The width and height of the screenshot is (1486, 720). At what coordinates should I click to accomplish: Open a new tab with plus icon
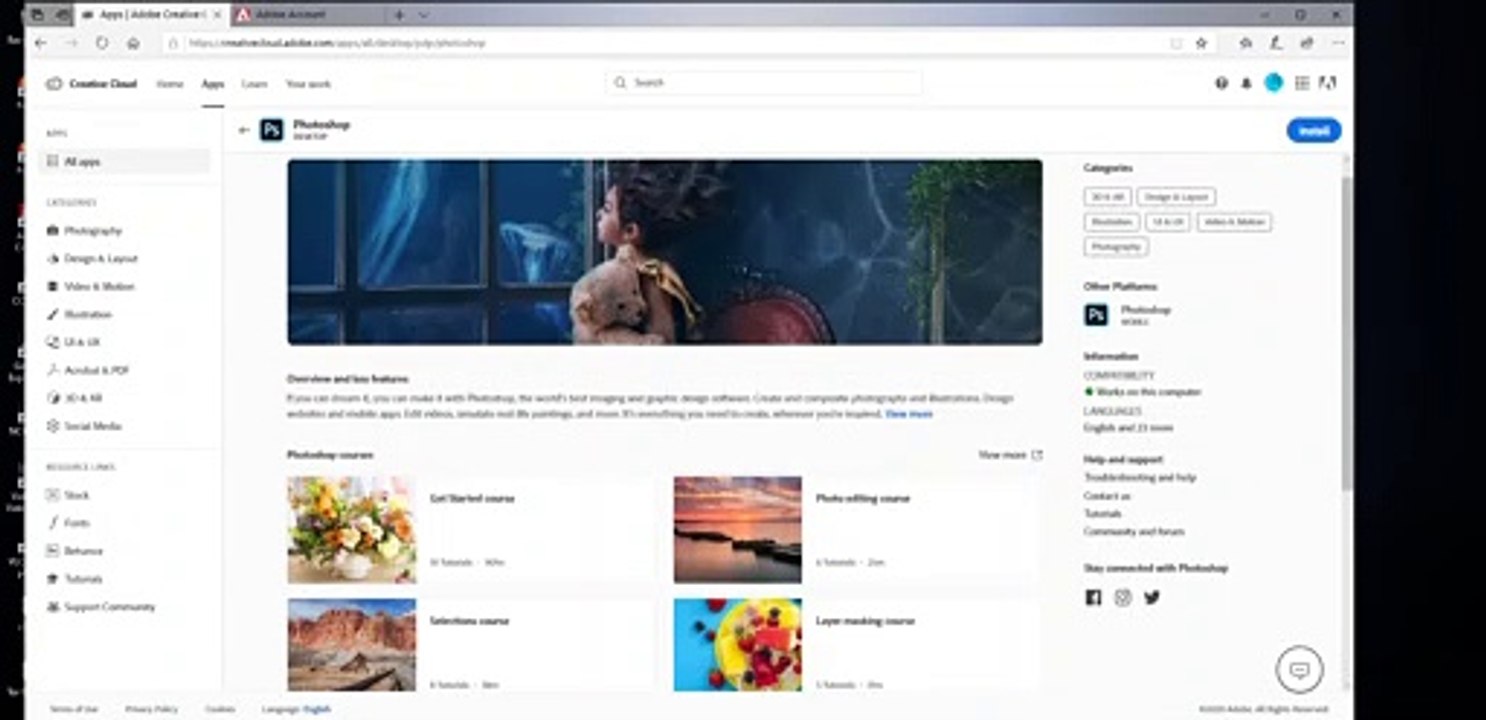(399, 15)
